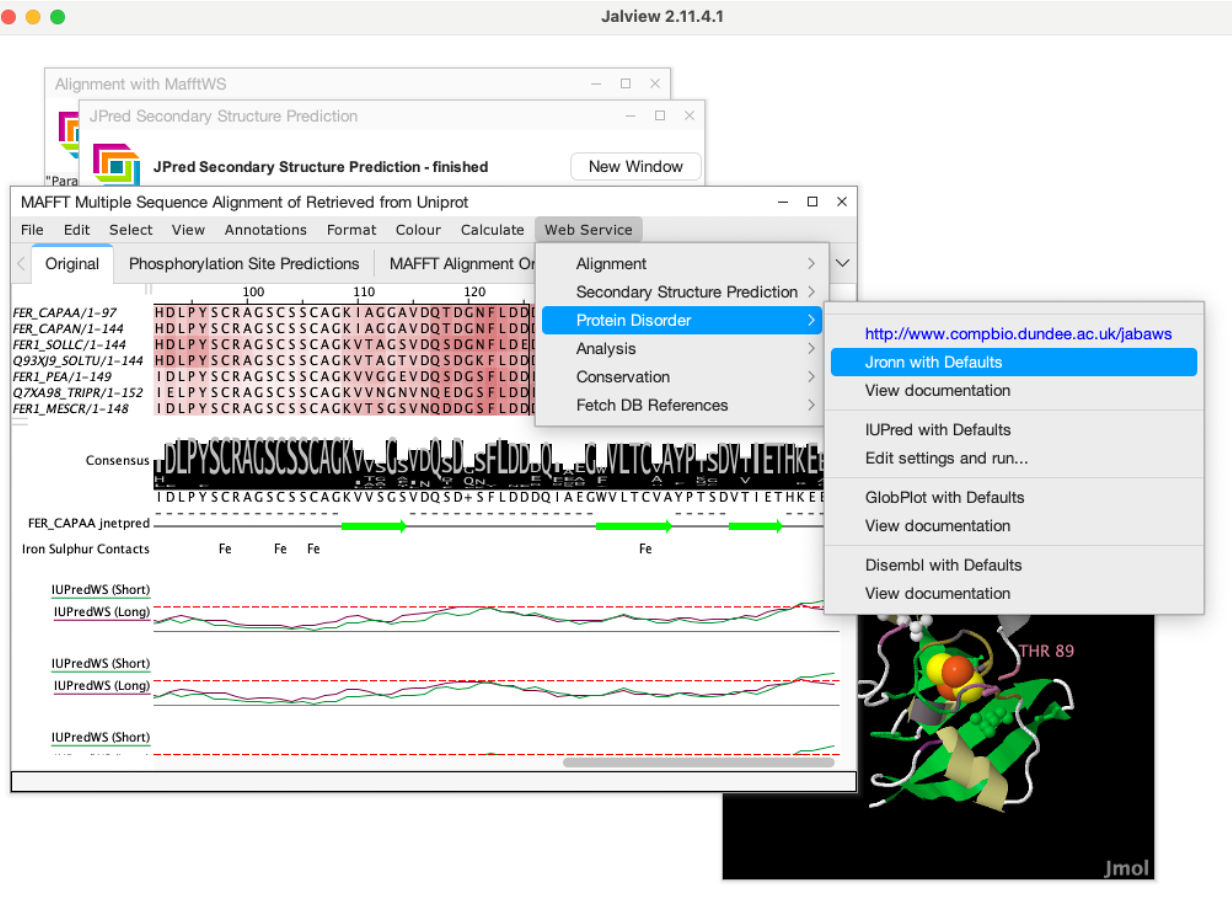The width and height of the screenshot is (1232, 904).
Task: Expand the Secondary Structure Prediction submenu
Action: pos(686,292)
